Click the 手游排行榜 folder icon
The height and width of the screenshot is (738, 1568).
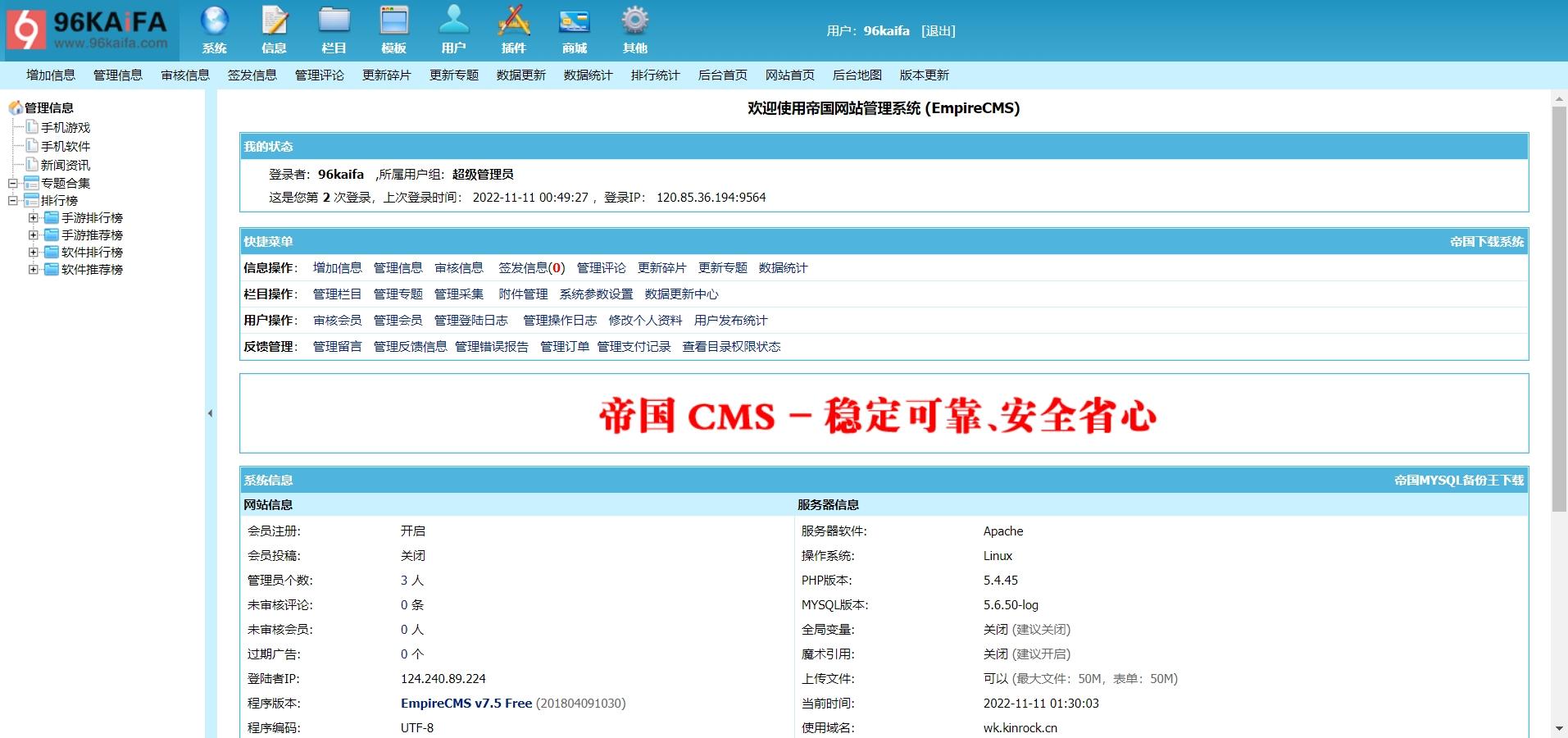[52, 217]
